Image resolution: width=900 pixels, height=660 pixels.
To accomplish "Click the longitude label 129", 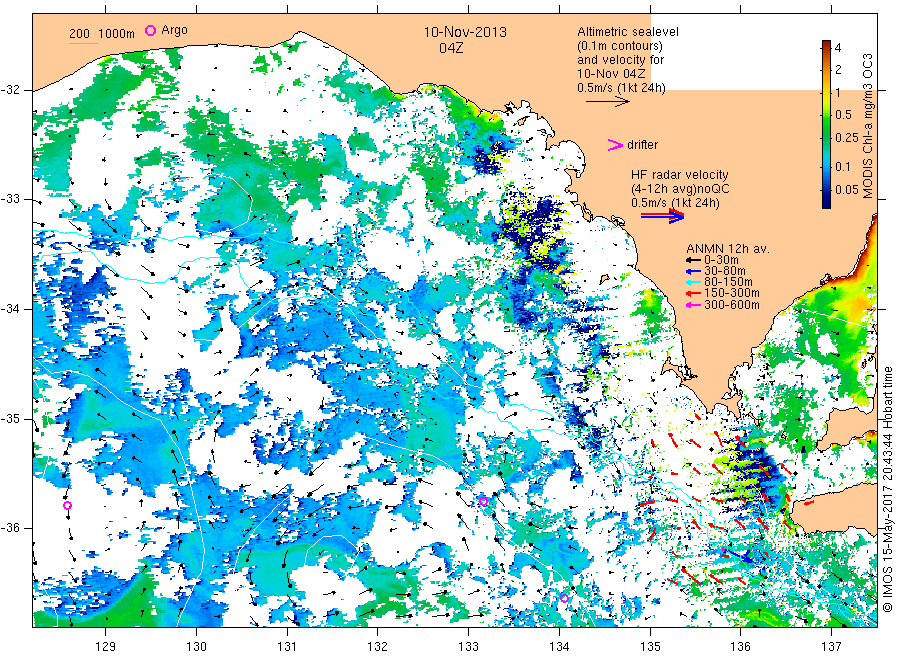I will pos(106,647).
